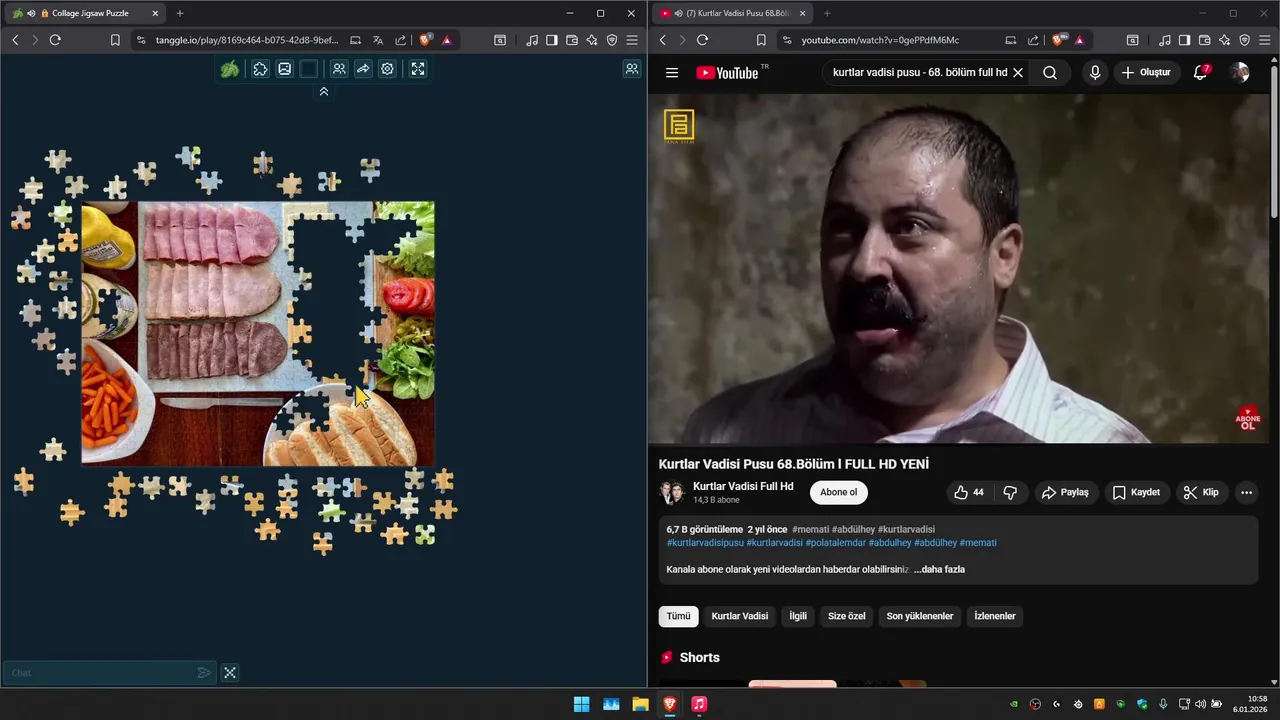
Task: Click the Oluştur create button
Action: point(1146,73)
